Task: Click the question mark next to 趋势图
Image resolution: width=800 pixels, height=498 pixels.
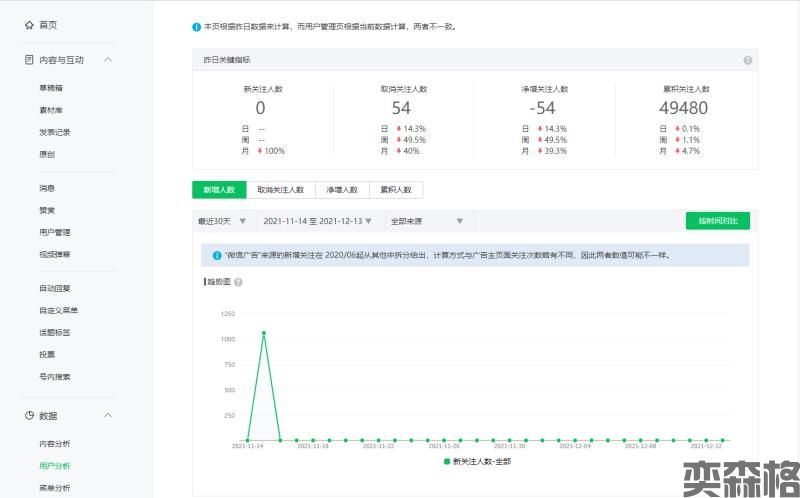Action: click(238, 282)
